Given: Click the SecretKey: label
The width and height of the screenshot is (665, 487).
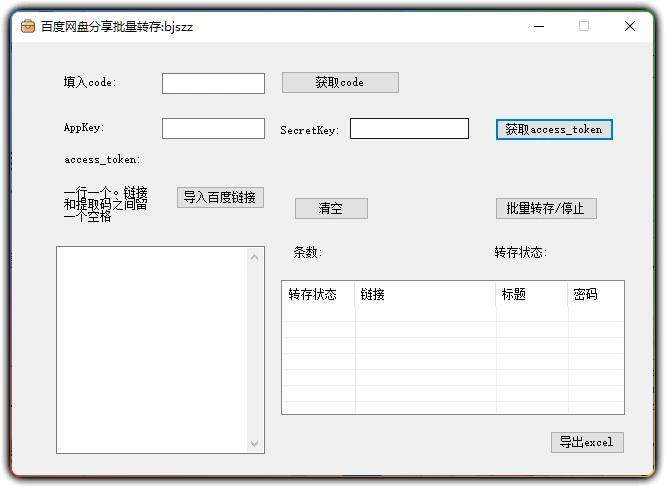Looking at the screenshot, I should click(x=310, y=130).
